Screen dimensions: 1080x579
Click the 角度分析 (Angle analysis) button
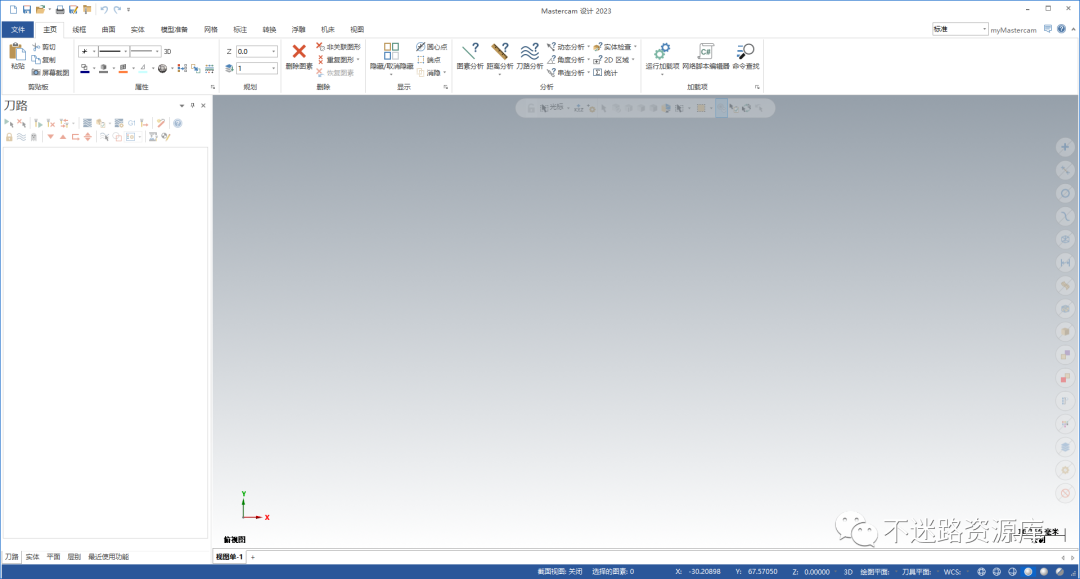[x=566, y=60]
